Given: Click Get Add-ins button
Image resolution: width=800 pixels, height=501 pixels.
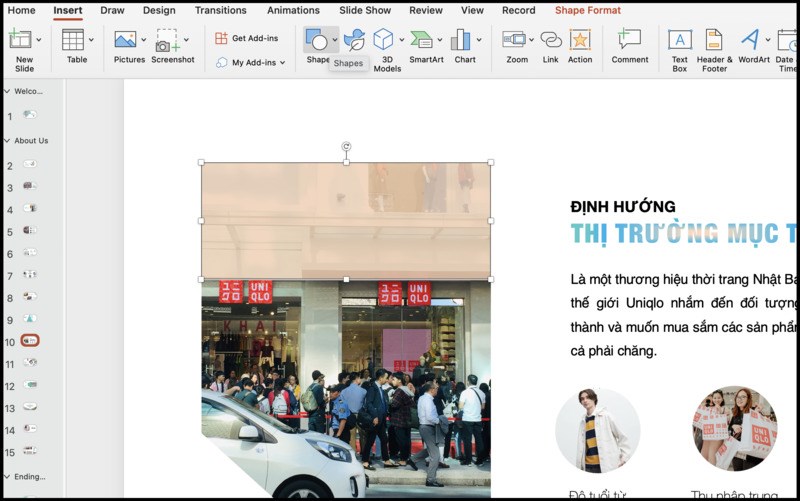Looking at the screenshot, I should pos(246,38).
